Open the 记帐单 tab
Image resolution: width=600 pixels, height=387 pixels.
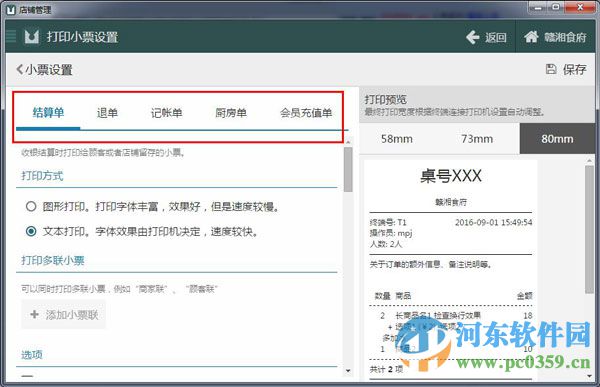coord(166,113)
